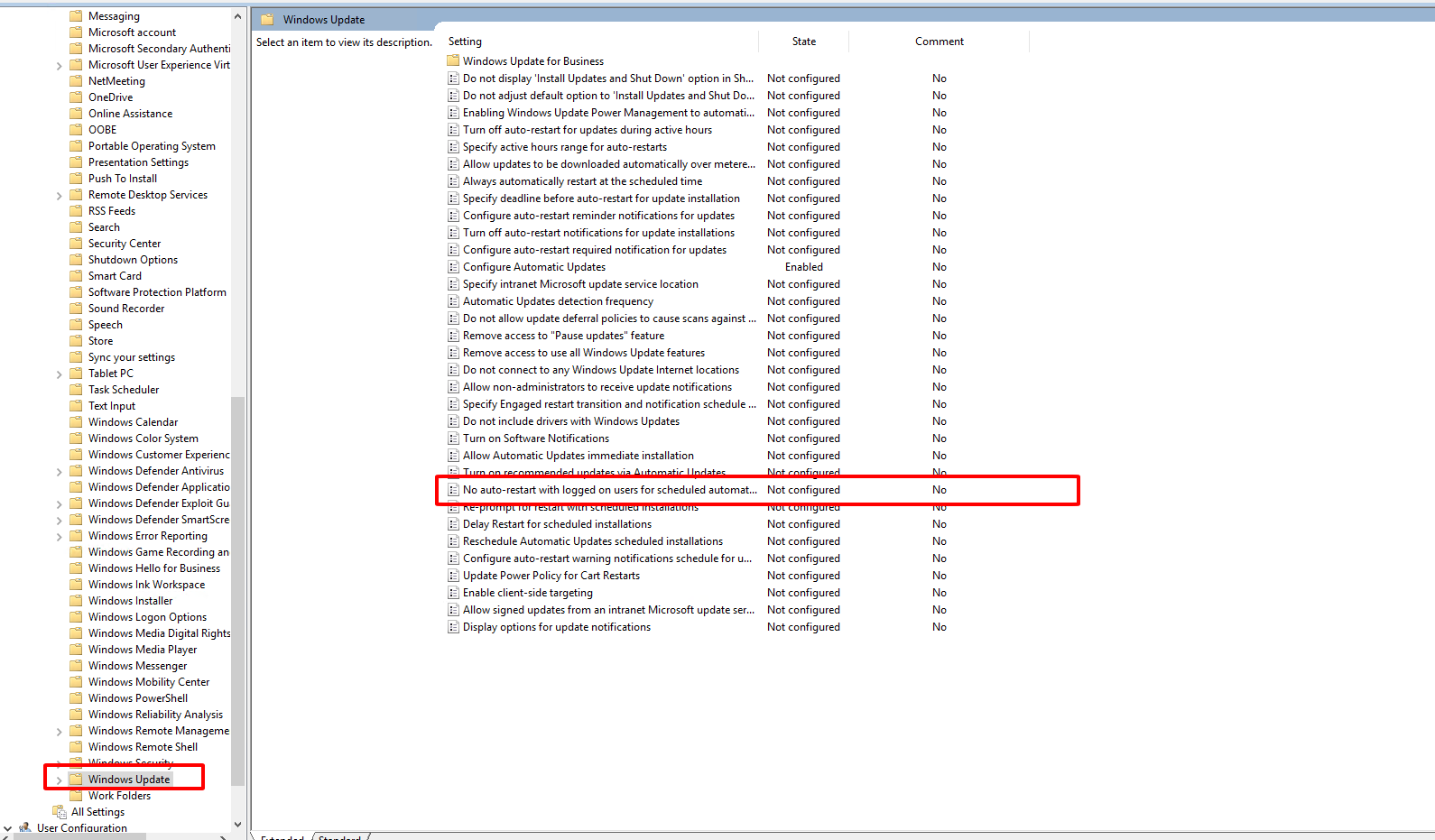Screen dimensions: 1435x840
Task: Select the Work Folders tree item
Action: [119, 796]
